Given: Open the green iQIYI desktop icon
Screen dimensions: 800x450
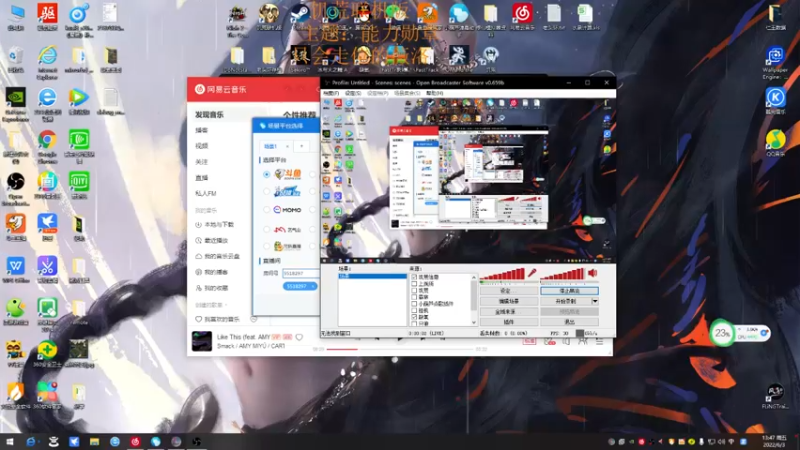Looking at the screenshot, I should coord(79,185).
